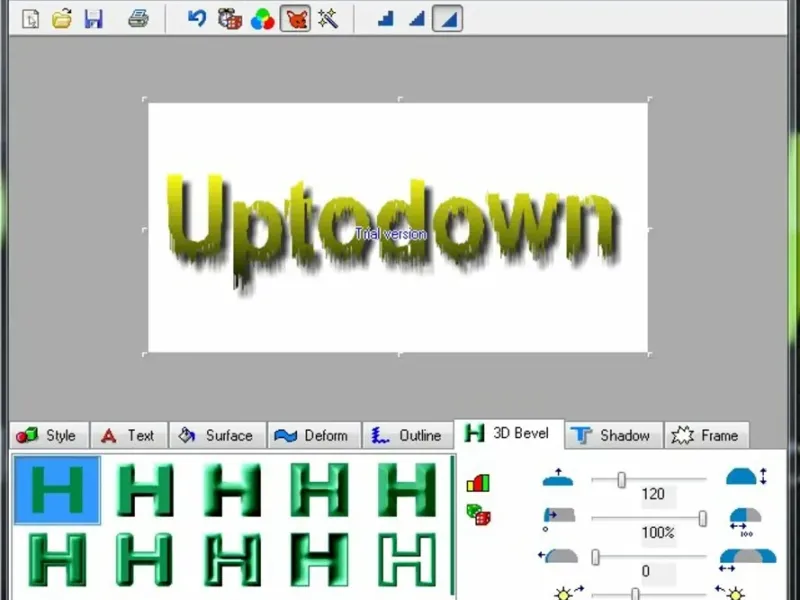The height and width of the screenshot is (600, 800).
Task: Choose outlined H preset in bottom row
Action: pyautogui.click(x=407, y=559)
